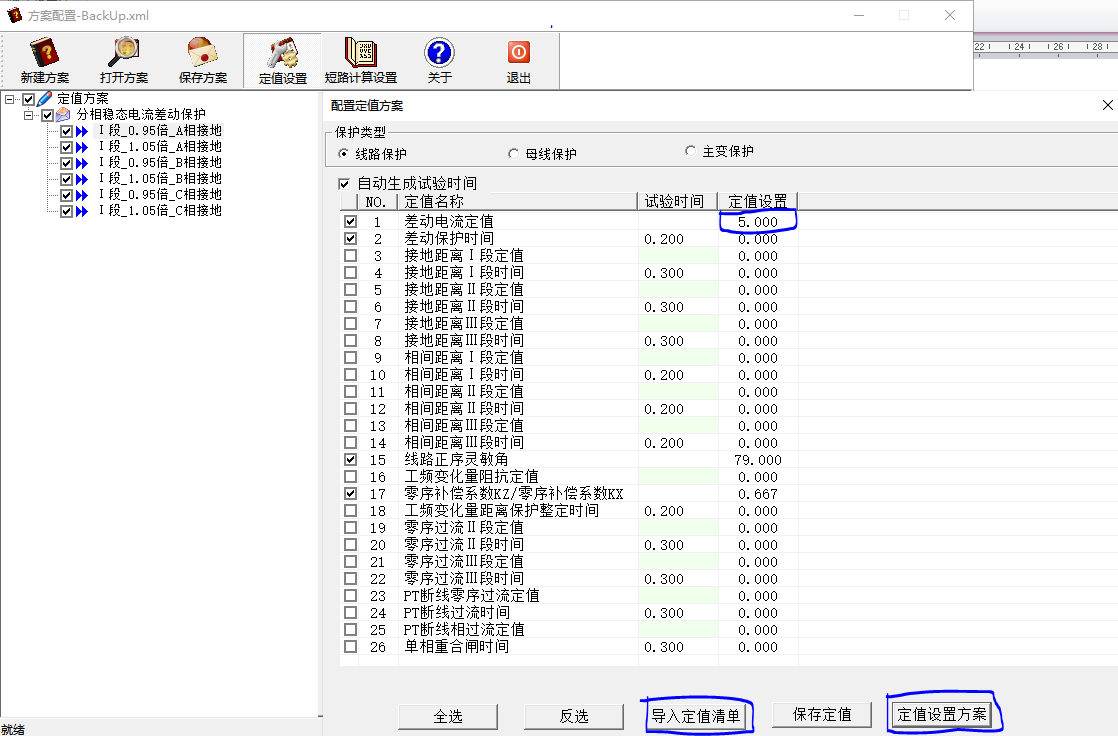The height and width of the screenshot is (736, 1118).
Task: Open 定值设置 from the toolbar
Action: pos(282,60)
